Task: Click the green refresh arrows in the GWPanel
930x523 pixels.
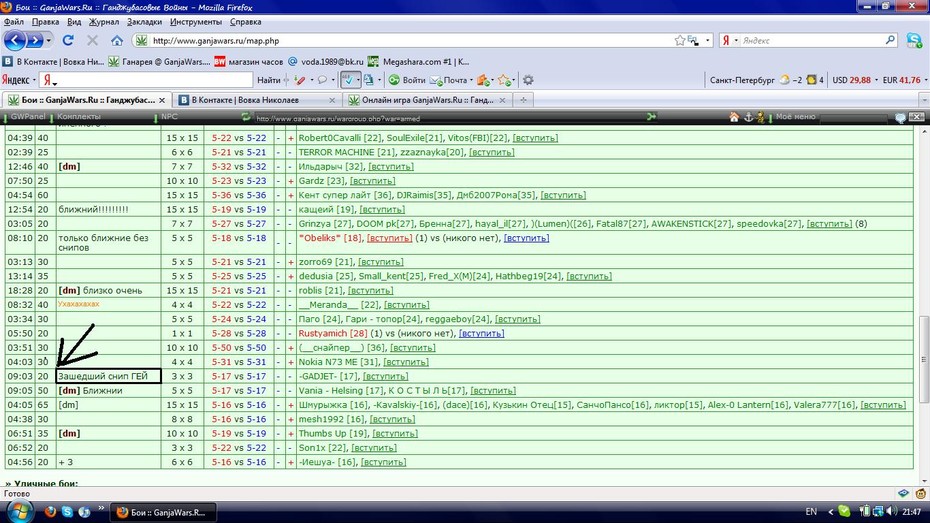Action: pyautogui.click(x=246, y=117)
